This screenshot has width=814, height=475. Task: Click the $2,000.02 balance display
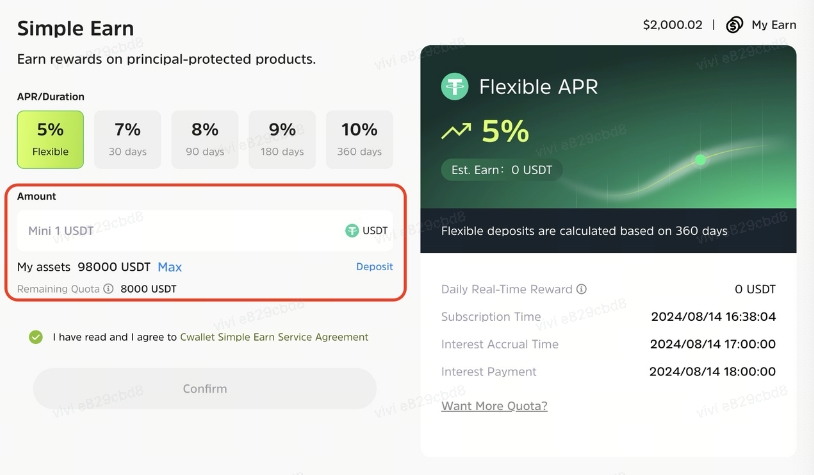[x=673, y=25]
